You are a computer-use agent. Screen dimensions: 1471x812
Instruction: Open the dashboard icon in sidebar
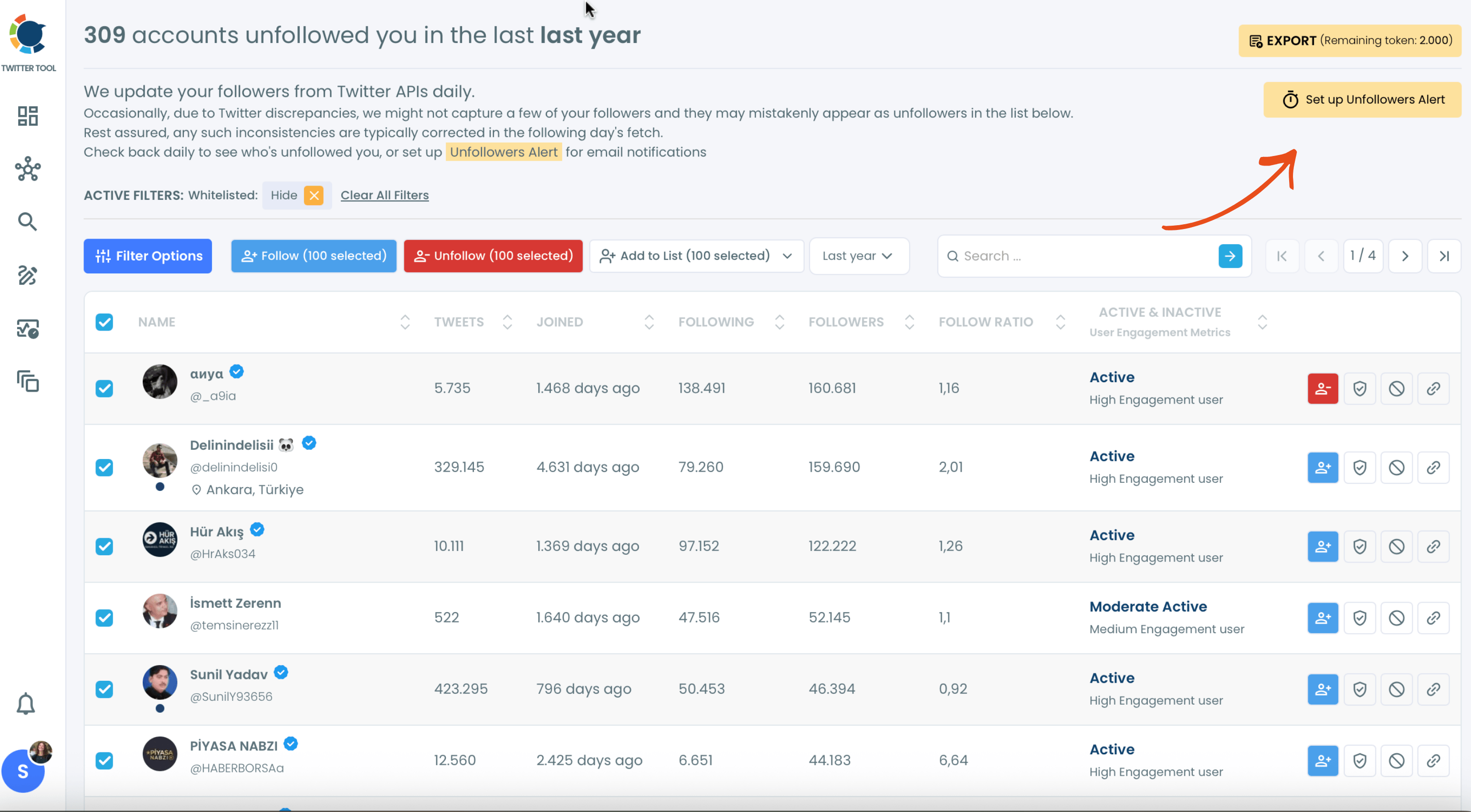coord(27,116)
